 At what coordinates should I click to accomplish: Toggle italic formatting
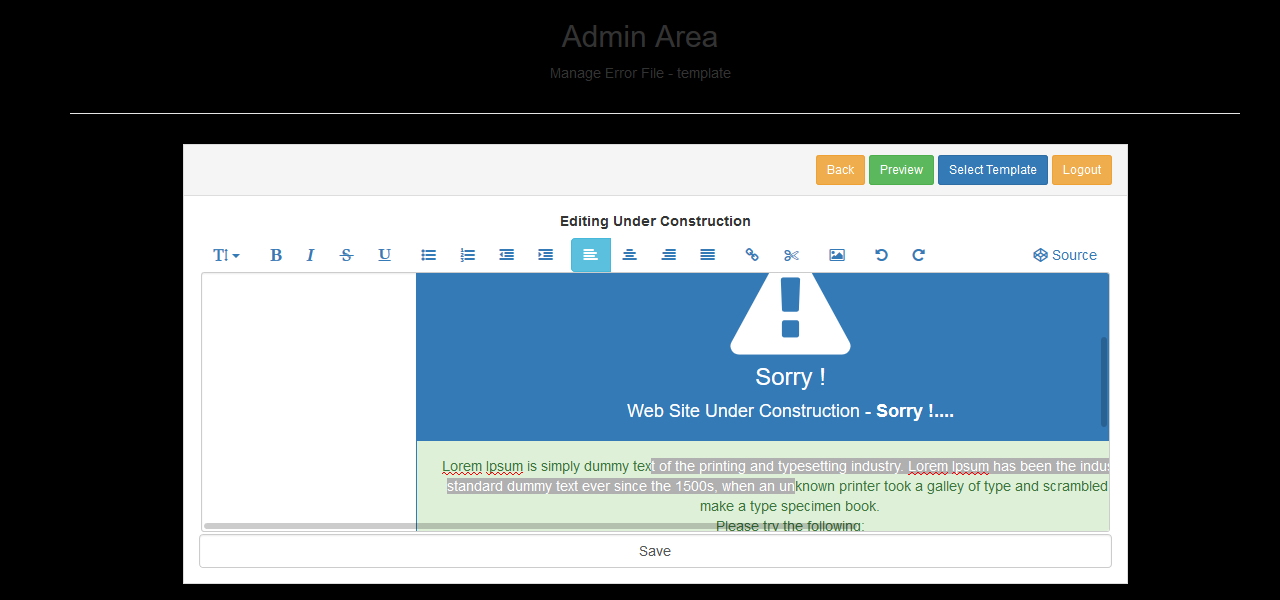click(x=310, y=255)
